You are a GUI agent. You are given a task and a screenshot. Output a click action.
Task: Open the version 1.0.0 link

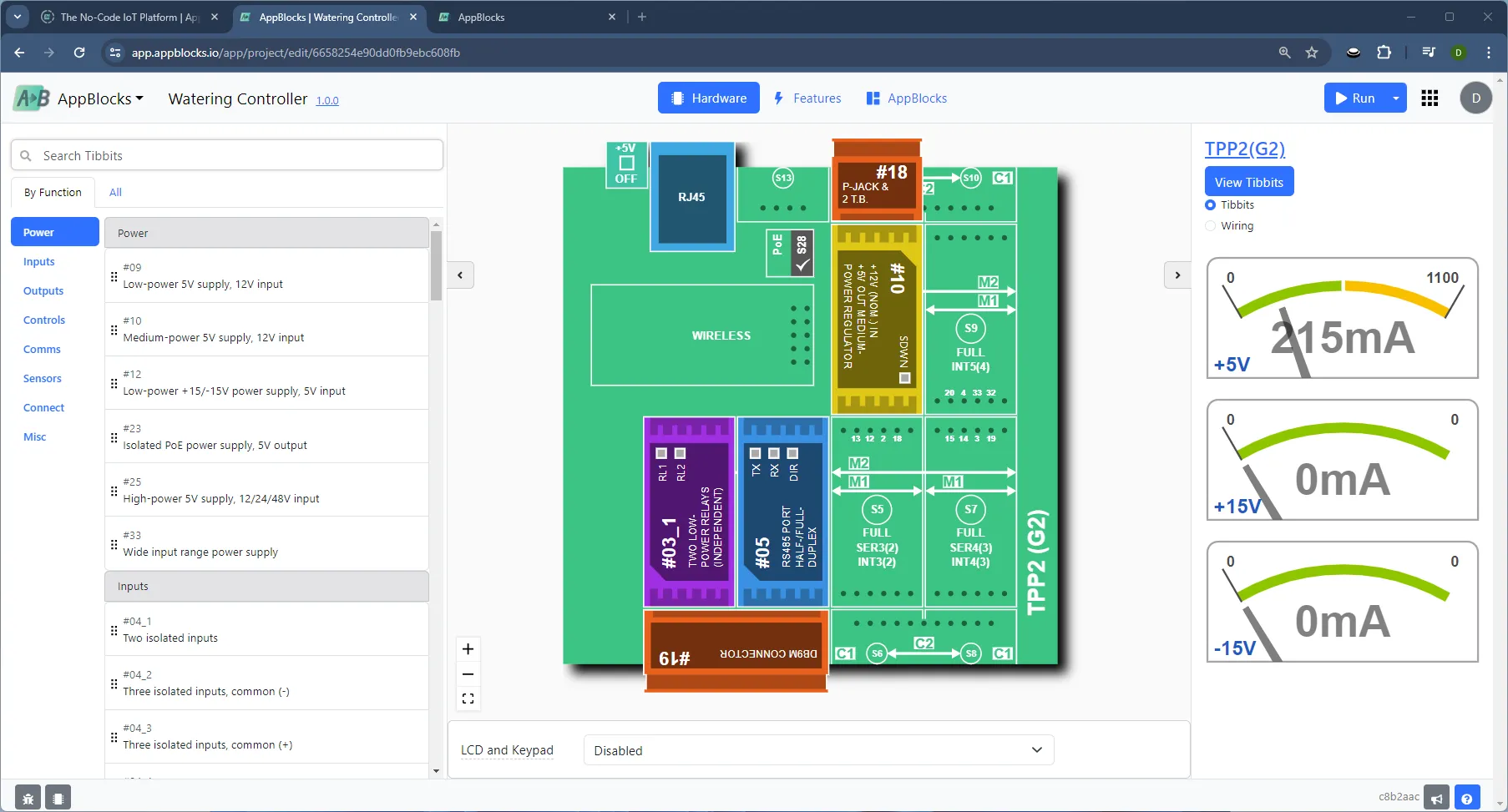pos(327,101)
